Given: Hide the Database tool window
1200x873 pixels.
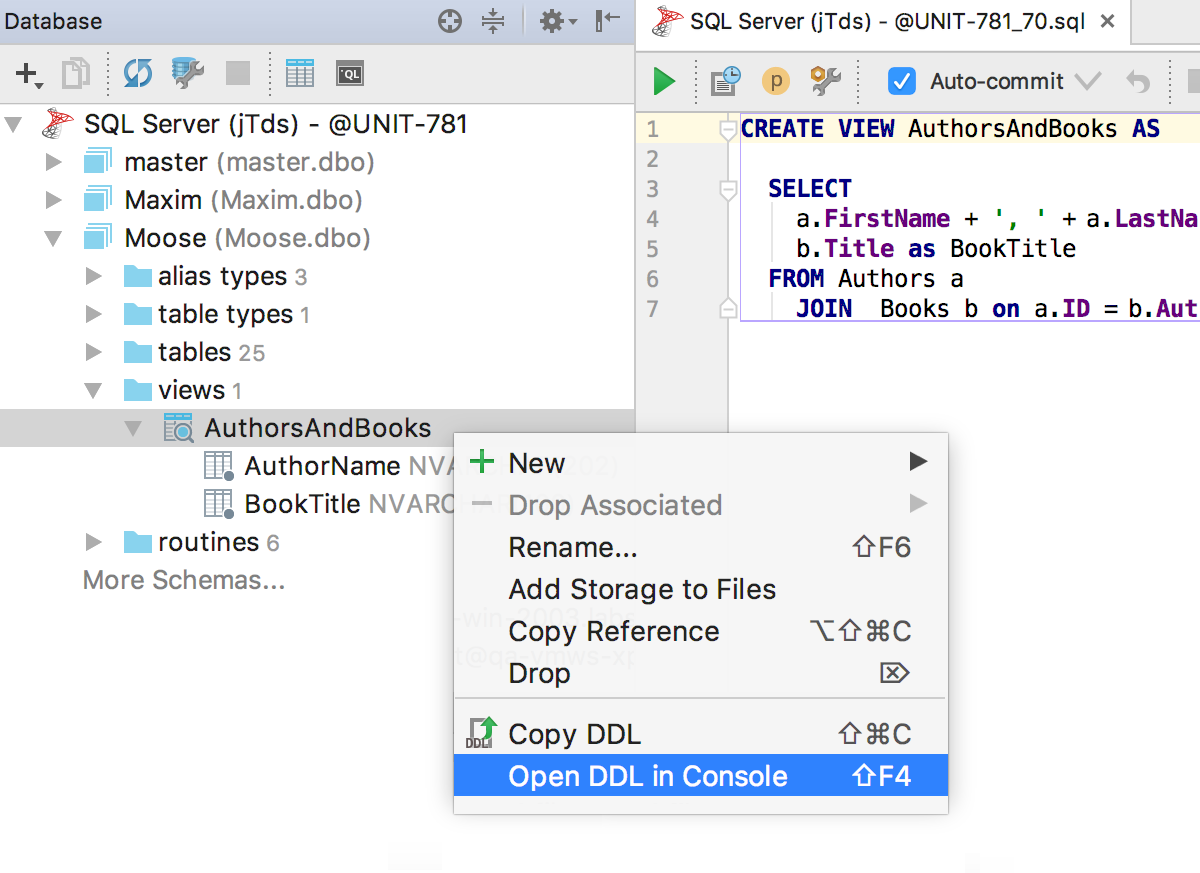Looking at the screenshot, I should pos(607,21).
